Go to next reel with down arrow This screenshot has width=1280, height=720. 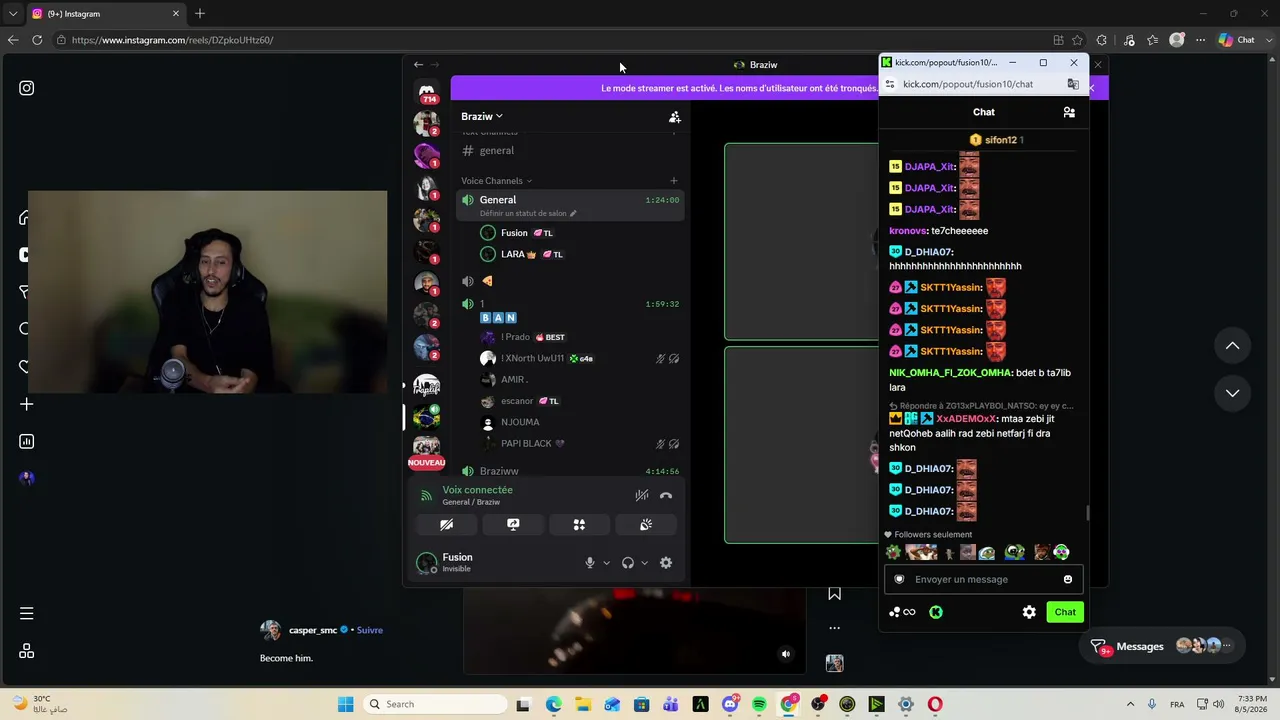[1233, 393]
